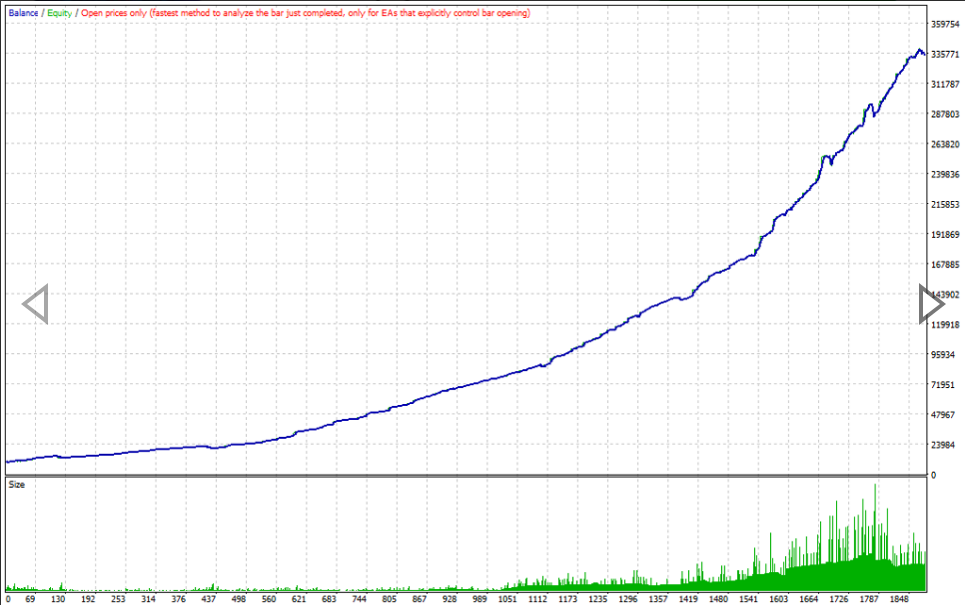The height and width of the screenshot is (605, 965).
Task: Select the 1112 x-axis label
Action: tap(538, 599)
